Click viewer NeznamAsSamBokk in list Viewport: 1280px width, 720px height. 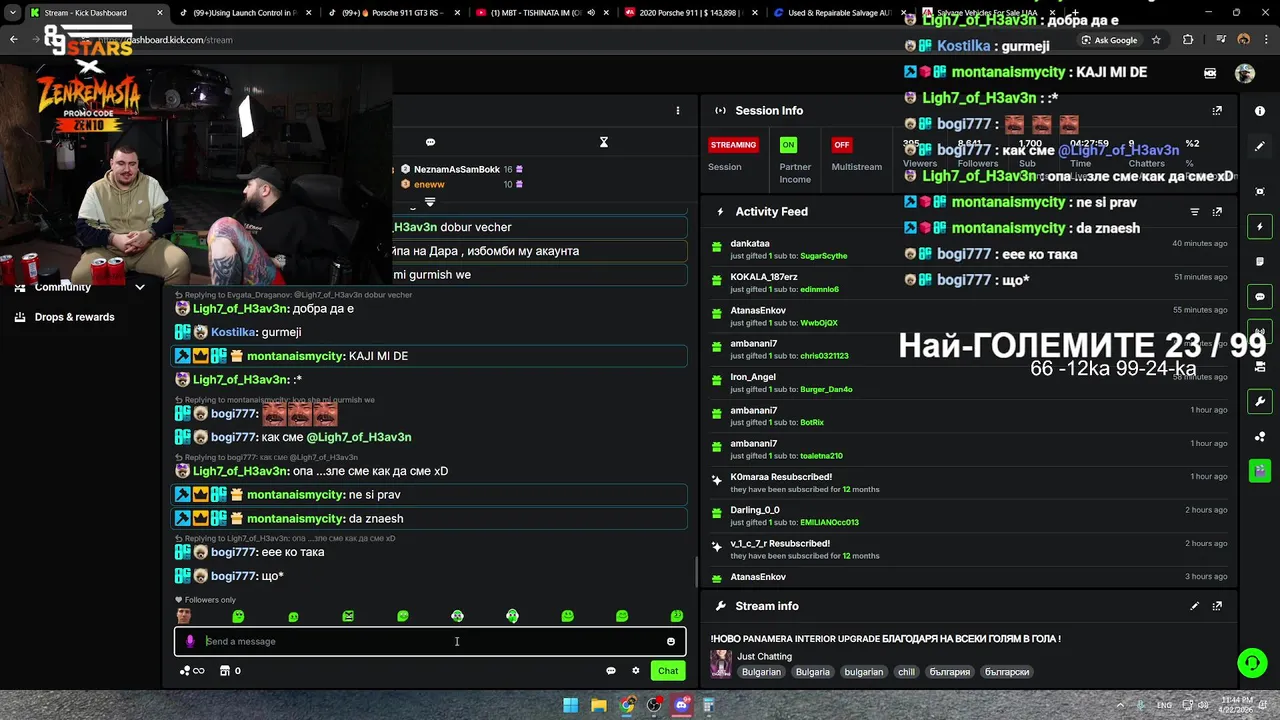[x=457, y=170]
